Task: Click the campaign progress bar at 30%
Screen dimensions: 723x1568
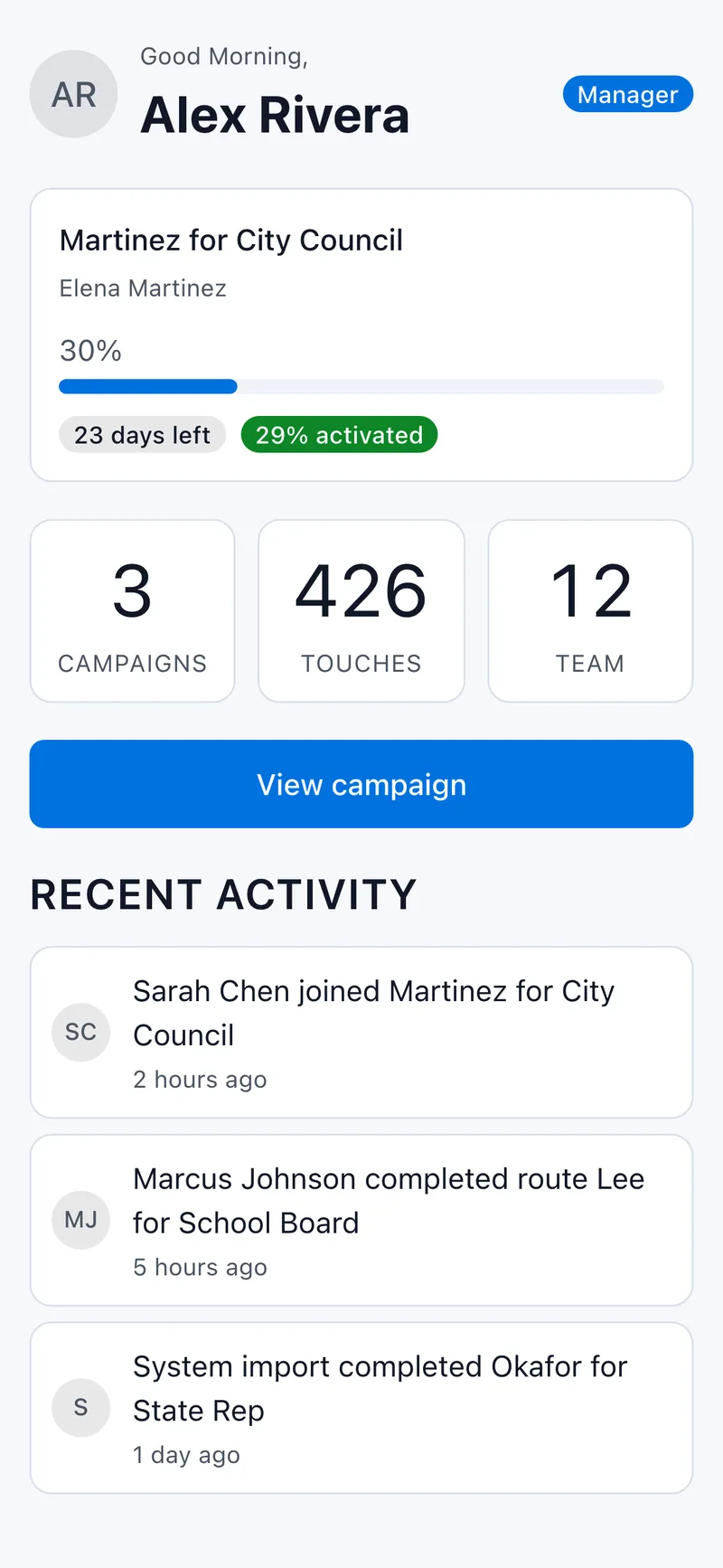Action: click(361, 387)
